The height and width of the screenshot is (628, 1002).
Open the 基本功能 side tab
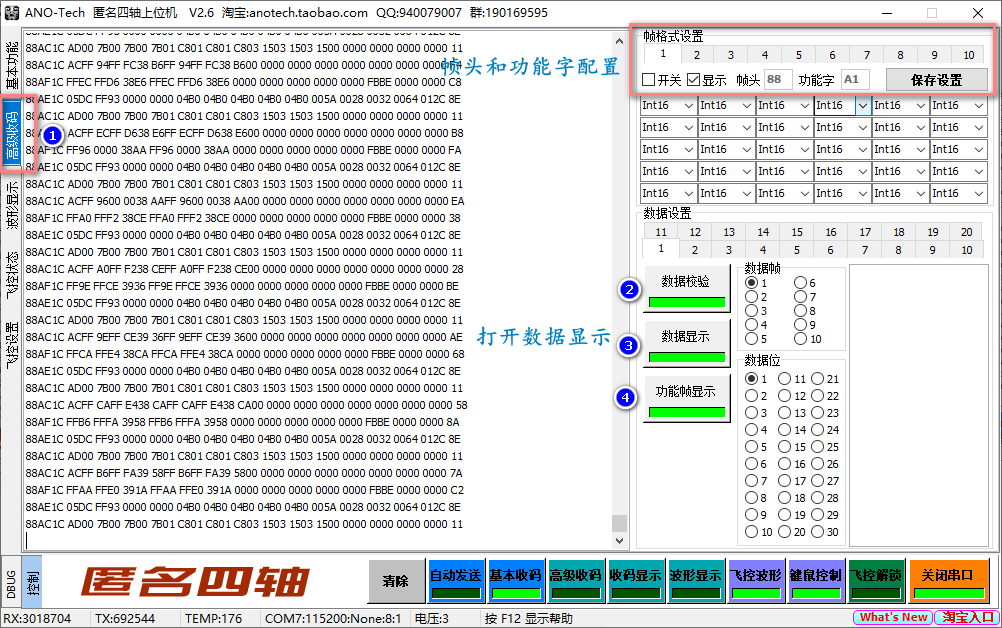click(12, 64)
